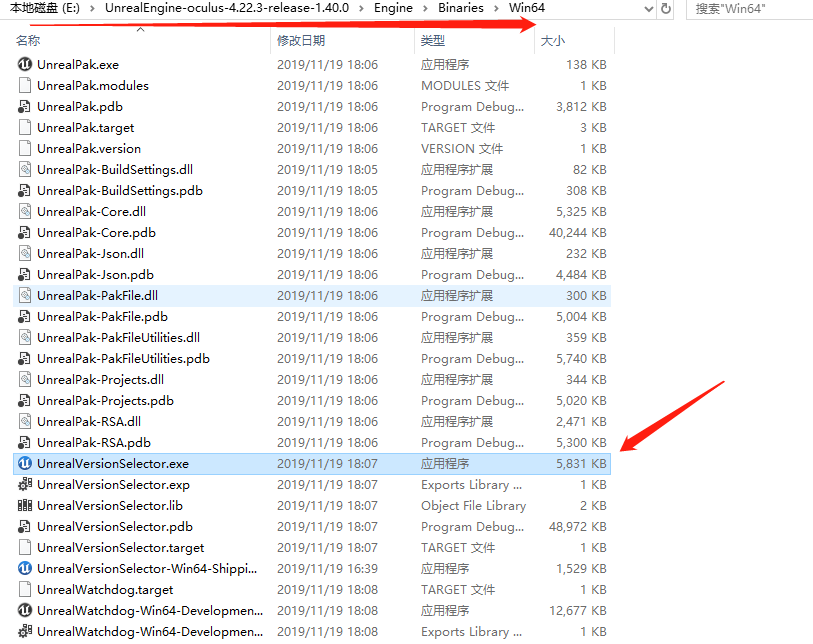Click the refresh button beside address bar
Screen dimensions: 813x644
click(x=666, y=8)
